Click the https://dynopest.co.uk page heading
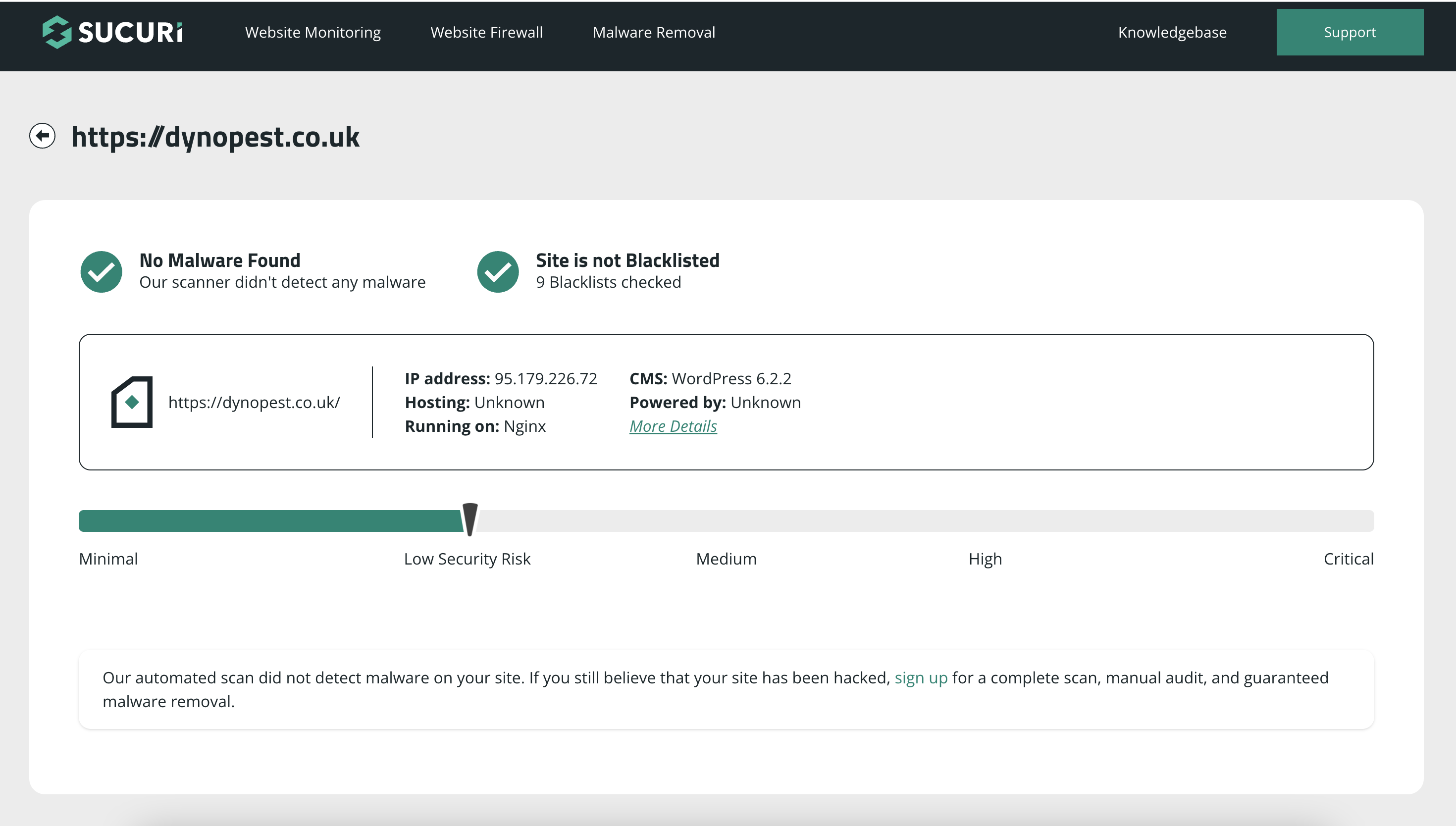 tap(215, 137)
